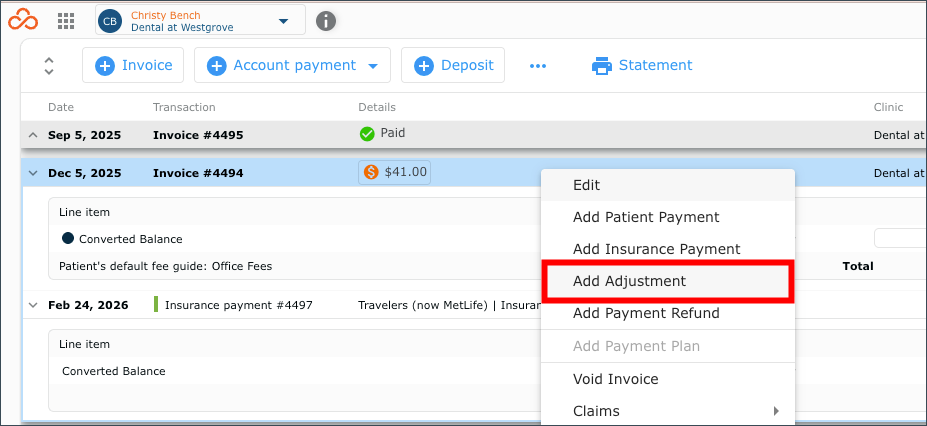Click the printer Statement icon

[x=602, y=66]
